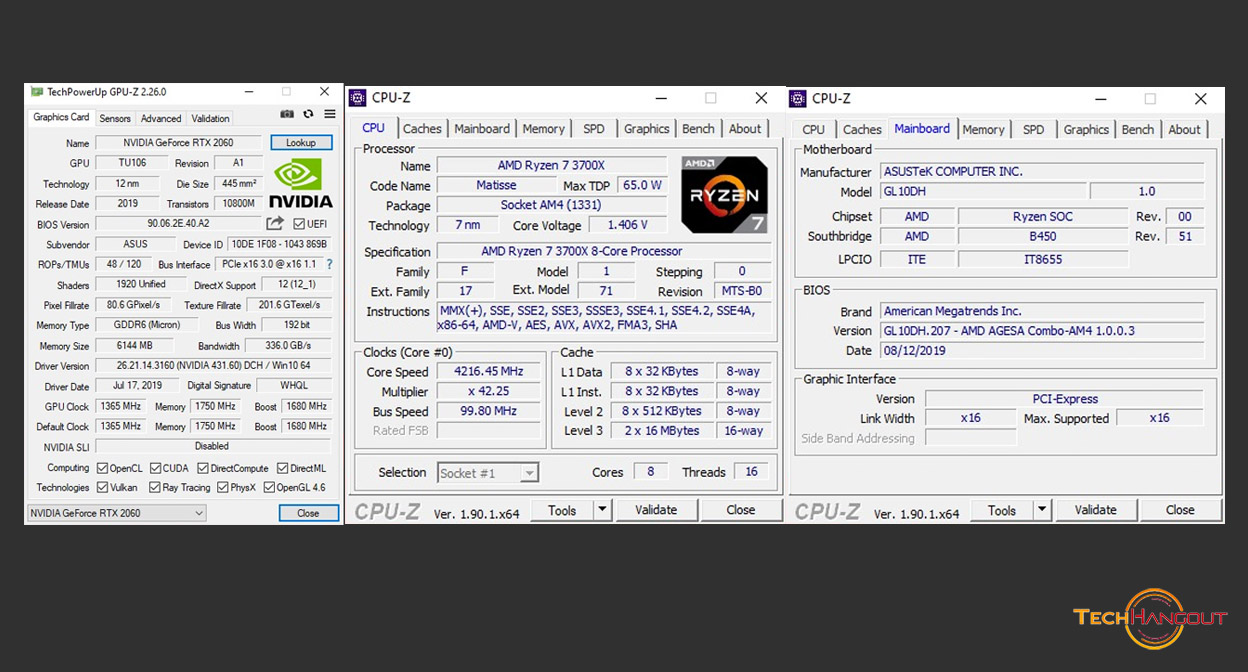Toggle the CUDA checkbox
The height and width of the screenshot is (672, 1248).
coord(155,468)
